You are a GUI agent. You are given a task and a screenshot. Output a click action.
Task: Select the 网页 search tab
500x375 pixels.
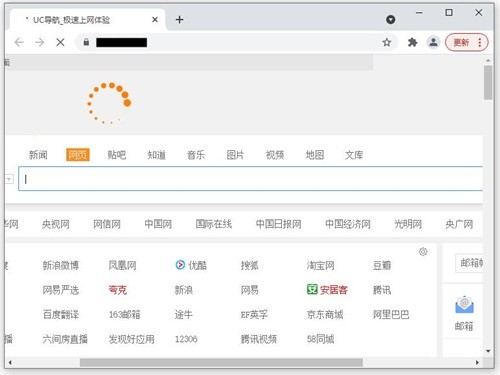pos(78,155)
